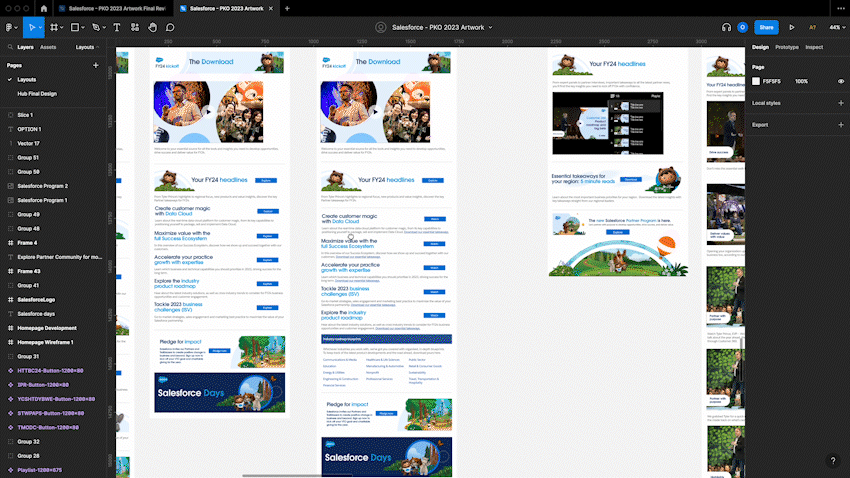Edit the 100% page opacity field

(x=801, y=81)
